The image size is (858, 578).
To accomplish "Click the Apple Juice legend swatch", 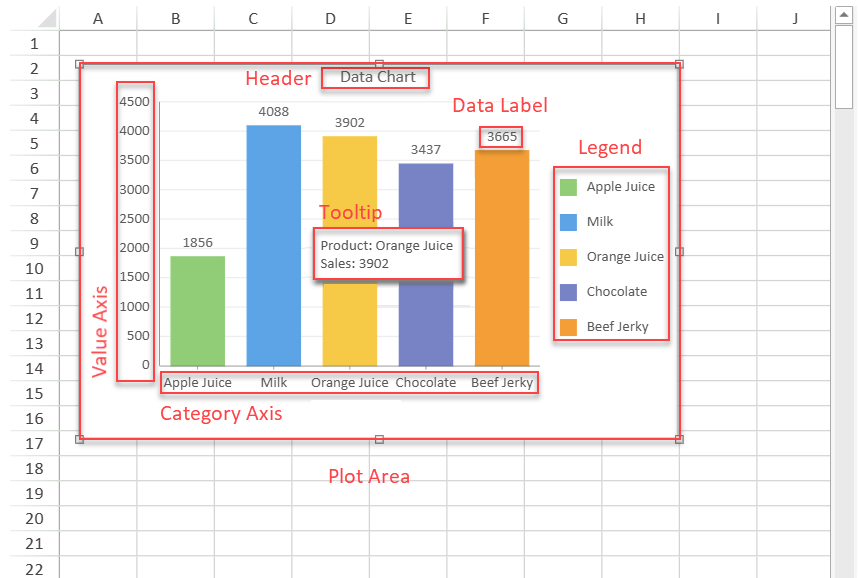I will tap(569, 187).
